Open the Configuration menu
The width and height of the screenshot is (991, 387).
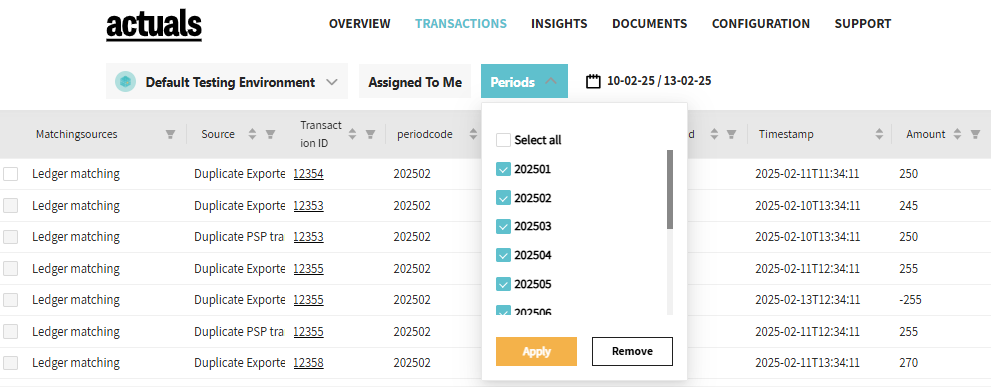761,24
